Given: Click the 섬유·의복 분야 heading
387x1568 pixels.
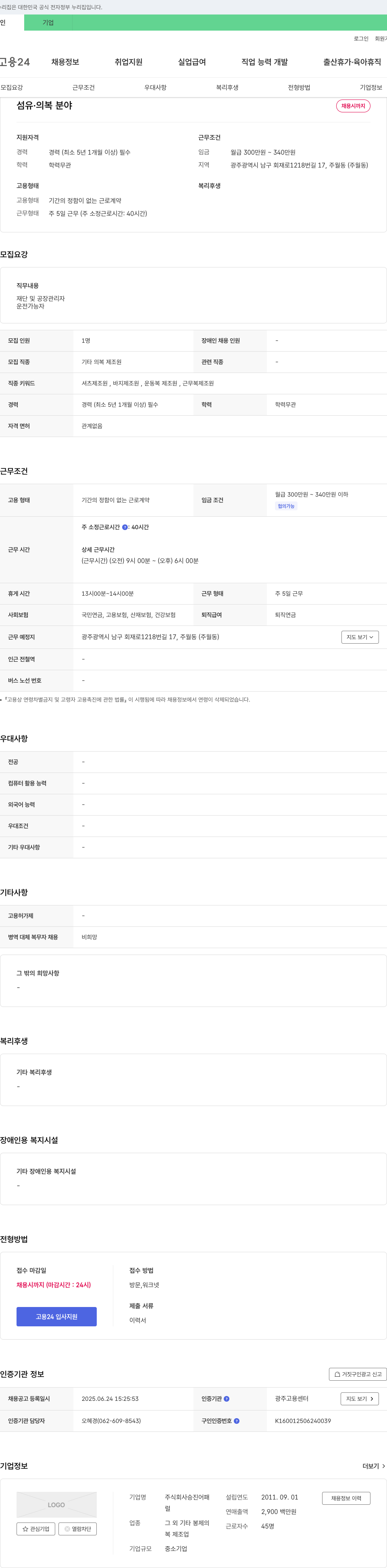Looking at the screenshot, I should point(44,105).
